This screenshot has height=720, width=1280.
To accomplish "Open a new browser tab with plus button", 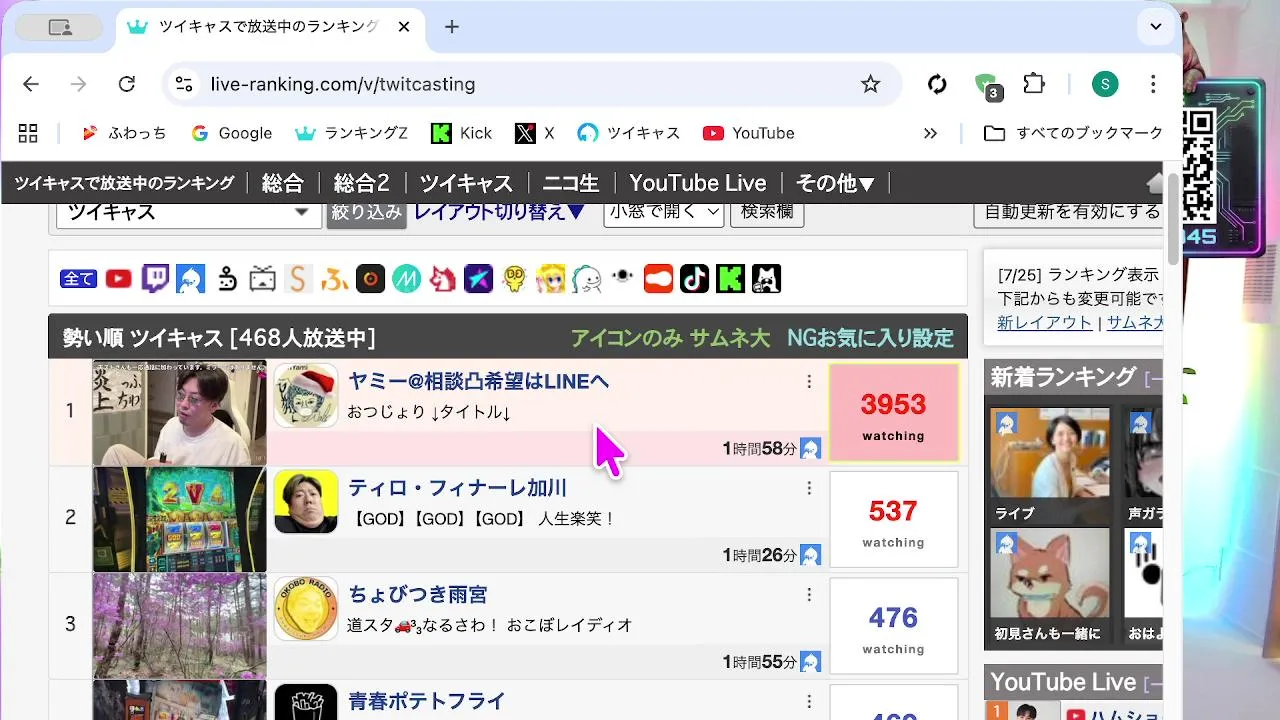I will tap(452, 27).
